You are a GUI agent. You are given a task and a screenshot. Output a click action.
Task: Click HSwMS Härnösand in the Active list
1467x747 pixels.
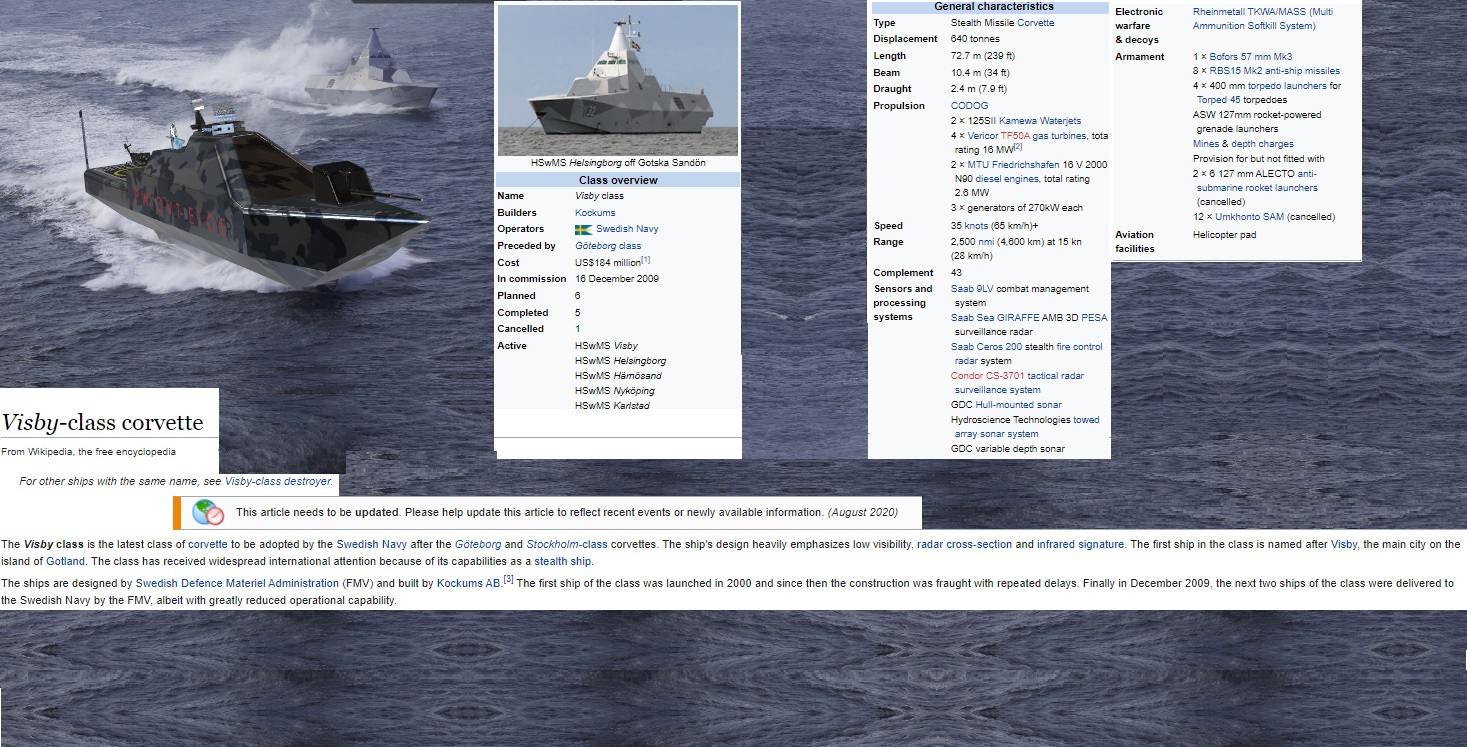[618, 376]
